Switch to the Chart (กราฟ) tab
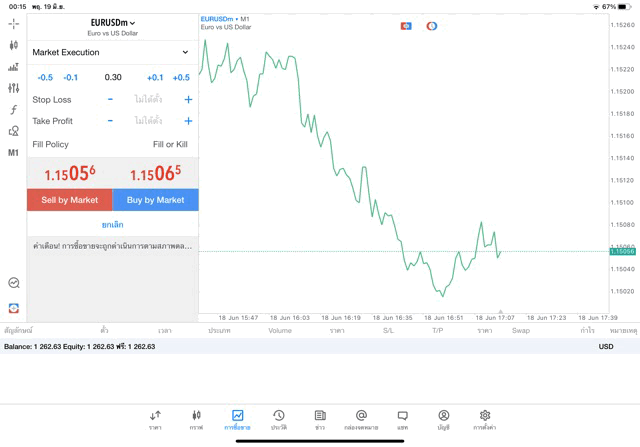Viewport: 640px width, 447px height. (196, 419)
